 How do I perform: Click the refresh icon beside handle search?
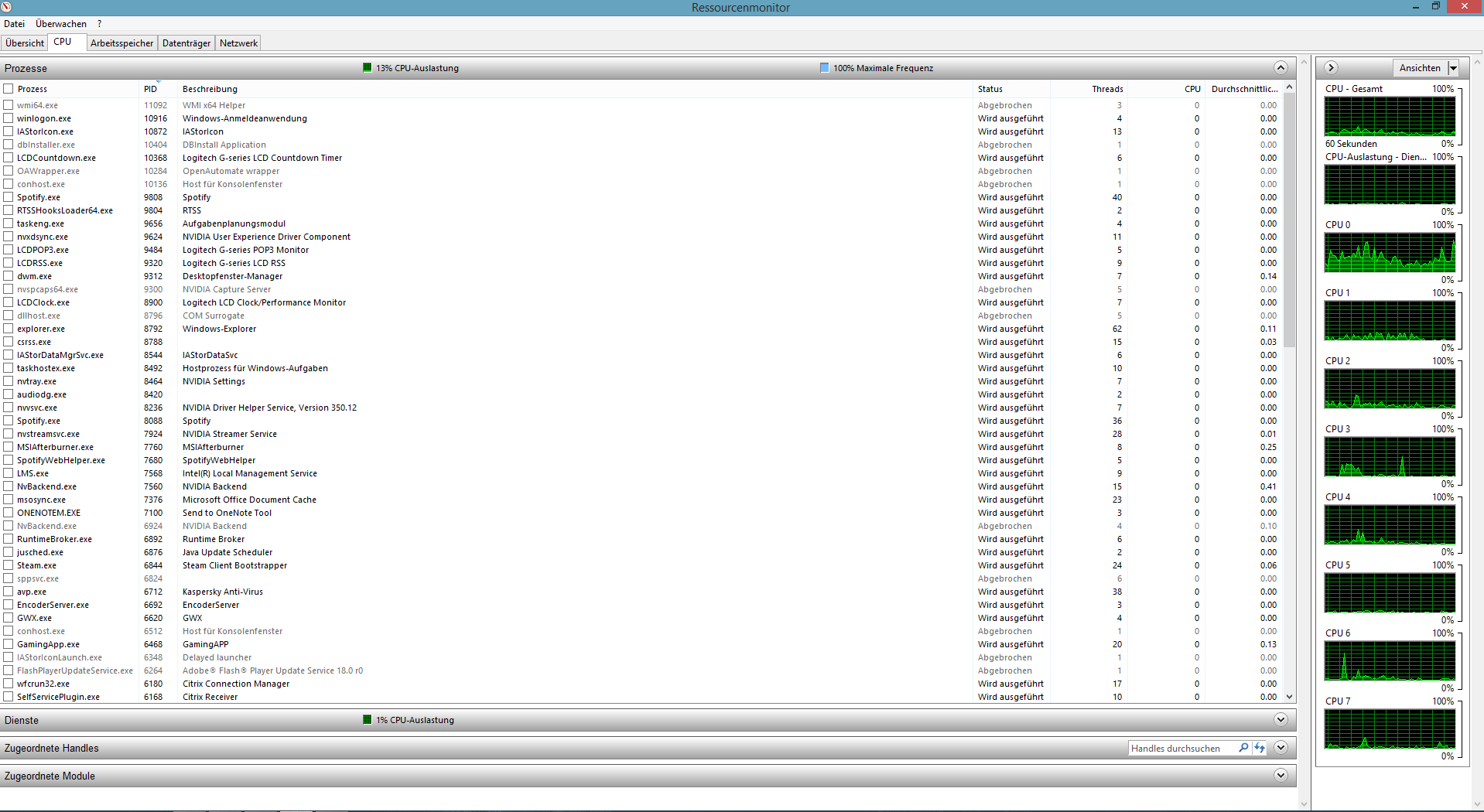click(x=1260, y=748)
